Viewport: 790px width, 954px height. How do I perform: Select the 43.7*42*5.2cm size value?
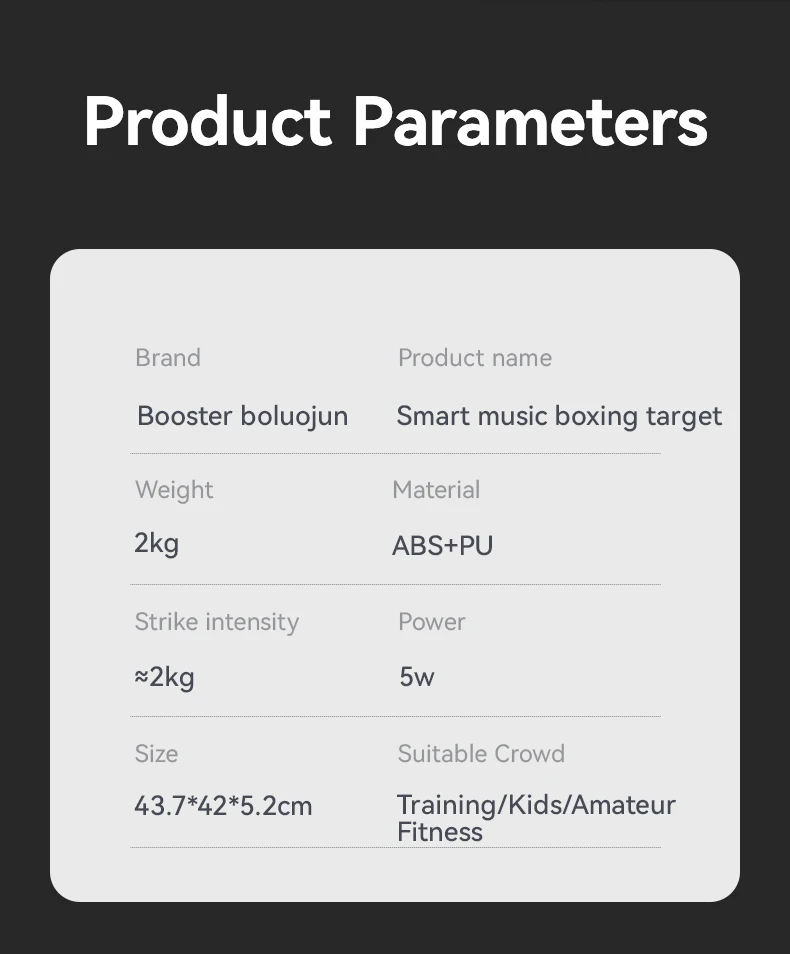223,806
